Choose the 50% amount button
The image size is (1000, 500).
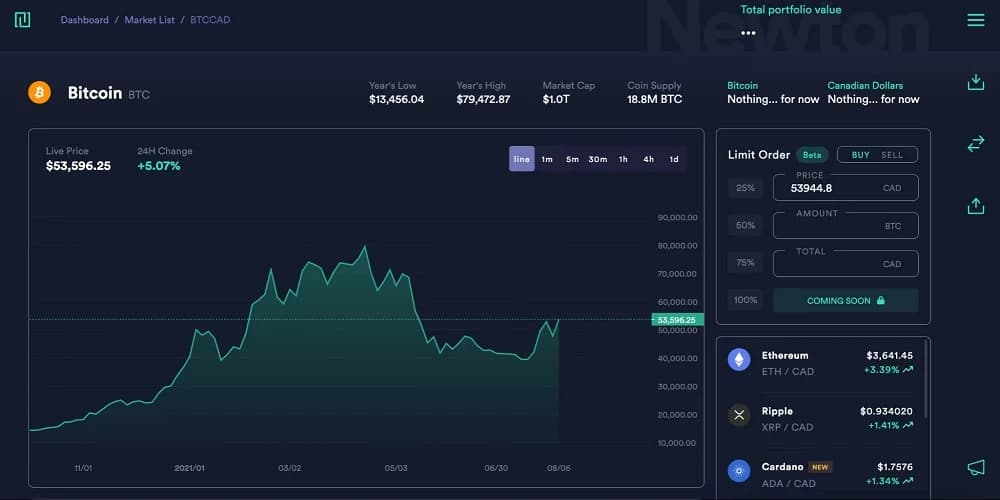746,225
